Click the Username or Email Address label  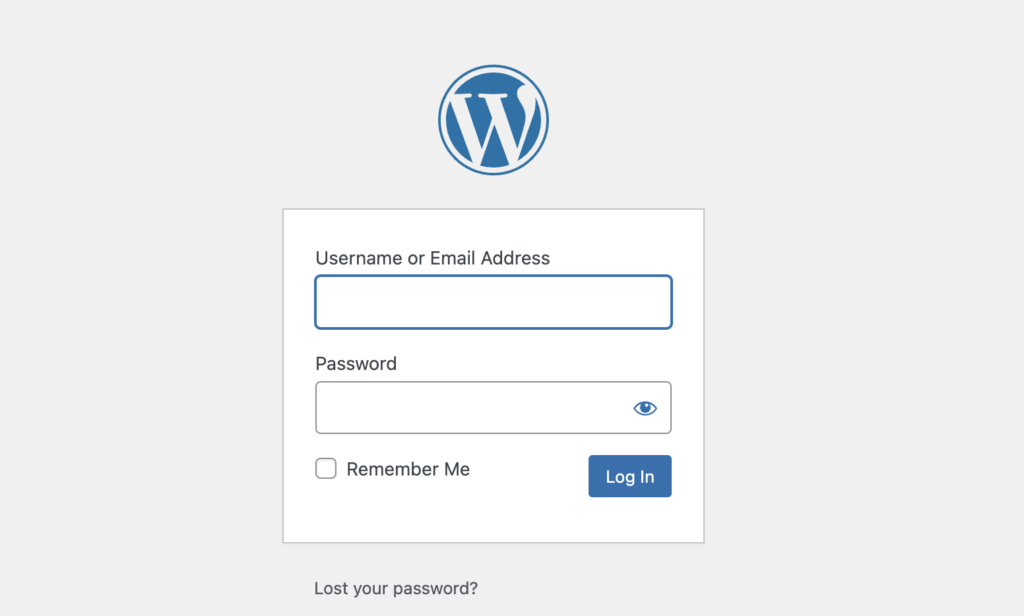(432, 258)
